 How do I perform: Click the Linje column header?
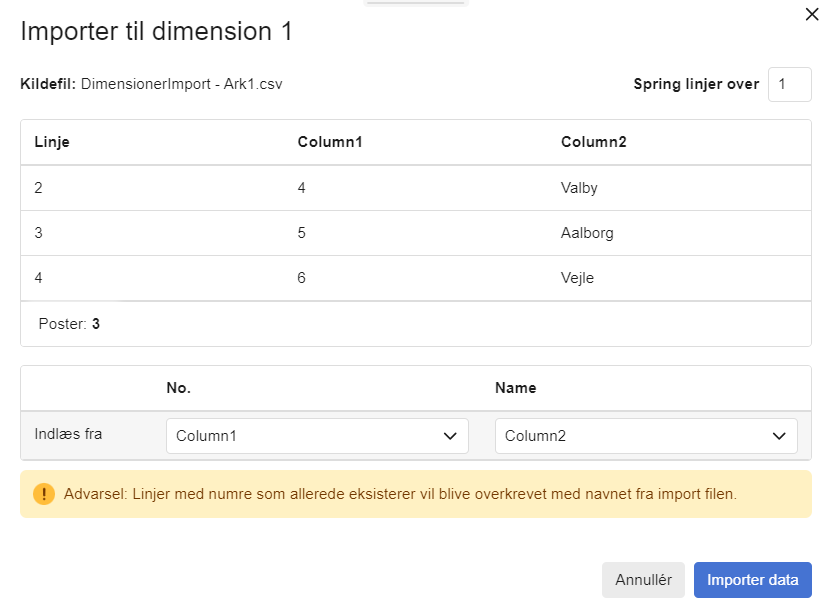pyautogui.click(x=52, y=142)
